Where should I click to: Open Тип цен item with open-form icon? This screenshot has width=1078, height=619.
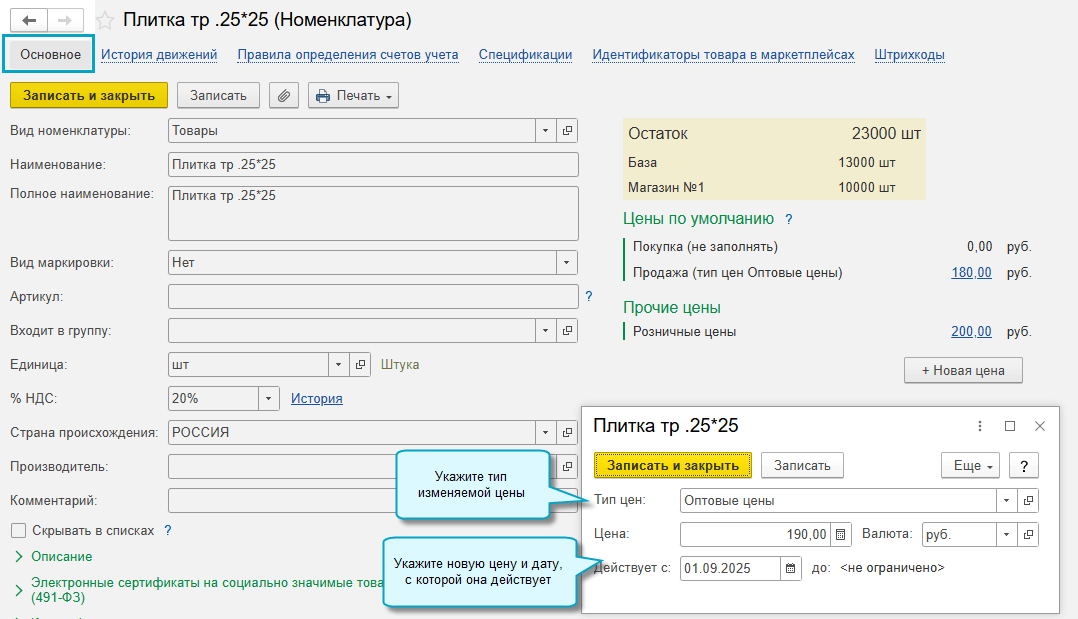click(1027, 500)
